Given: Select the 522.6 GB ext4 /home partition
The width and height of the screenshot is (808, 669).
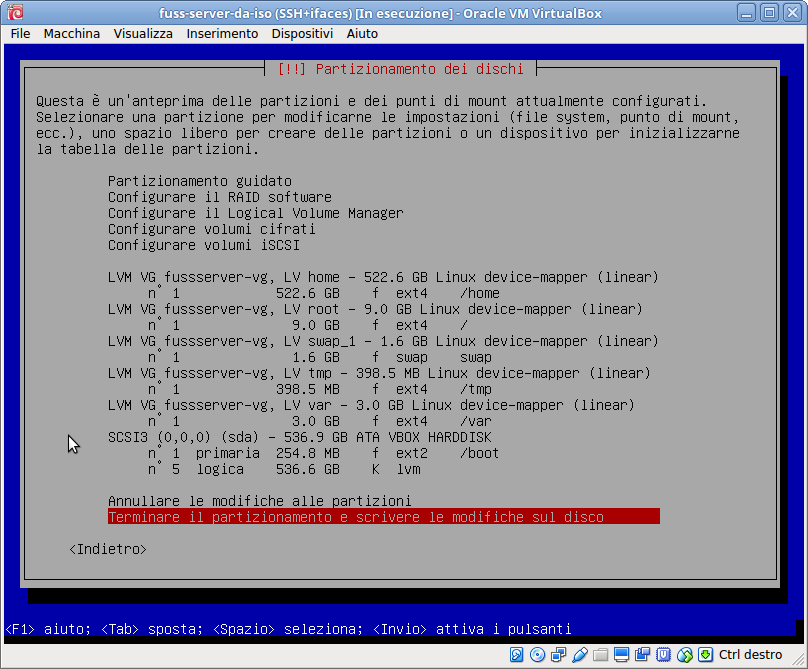Looking at the screenshot, I should 324,293.
